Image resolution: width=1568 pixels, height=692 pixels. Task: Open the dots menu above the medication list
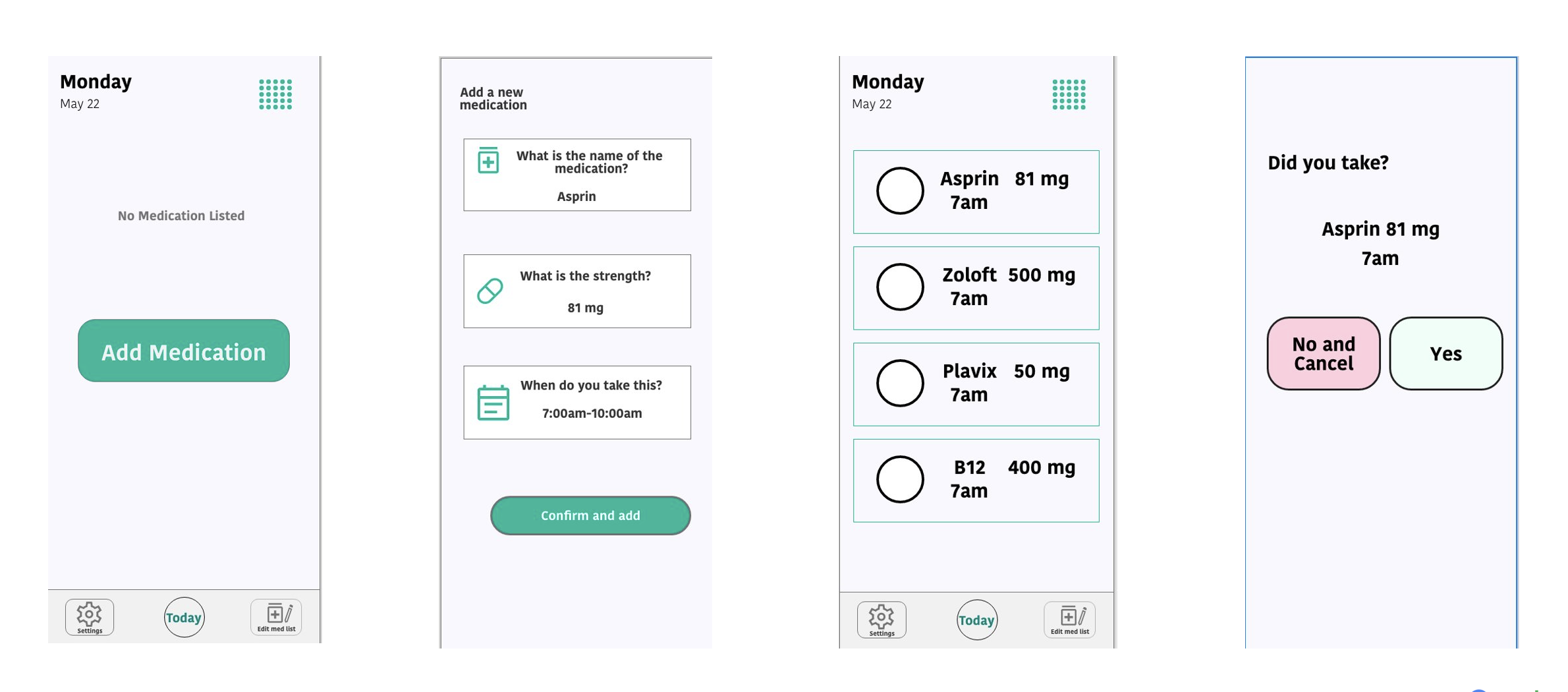pyautogui.click(x=1069, y=94)
